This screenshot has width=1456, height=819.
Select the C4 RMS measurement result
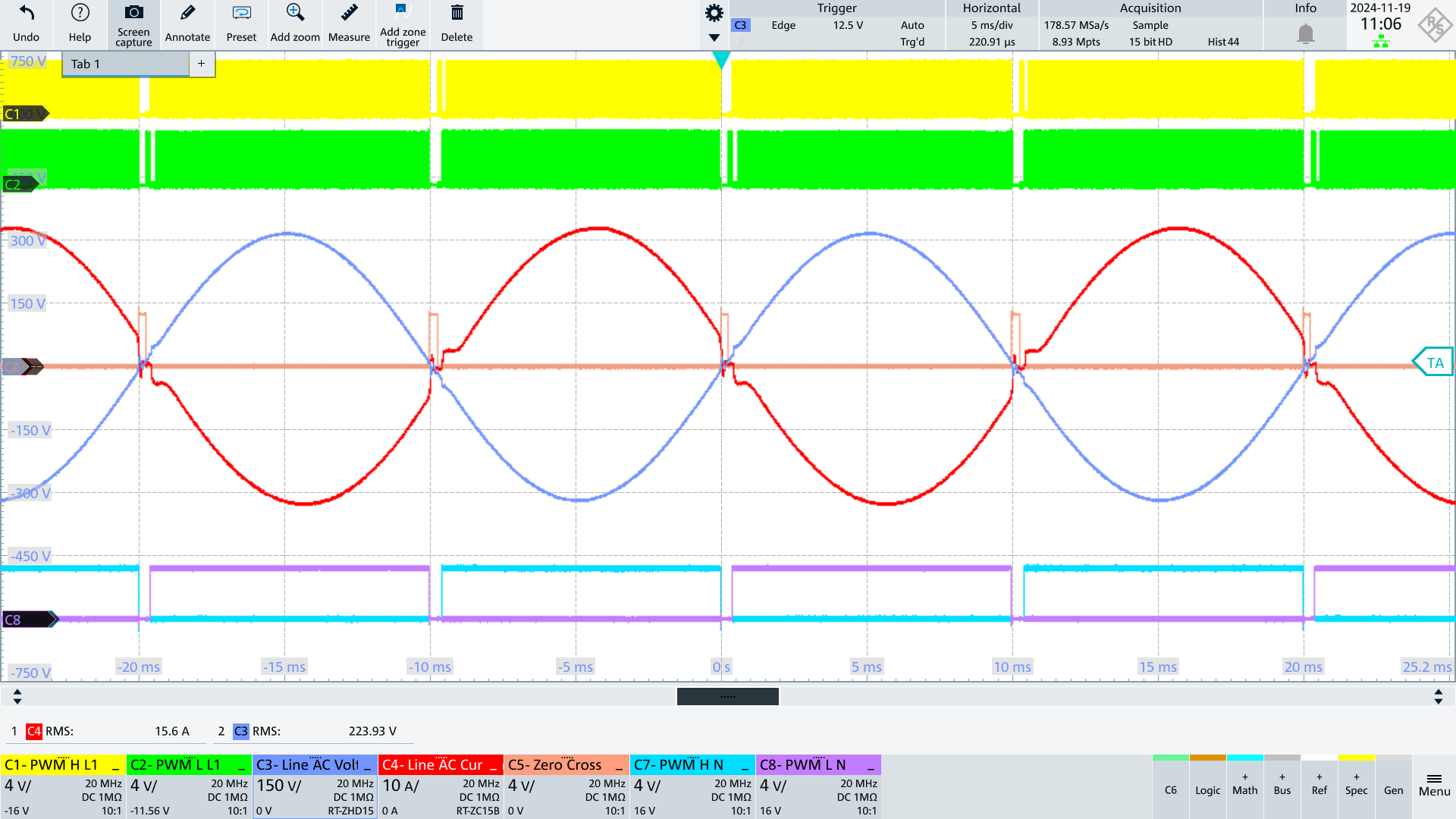tap(106, 731)
